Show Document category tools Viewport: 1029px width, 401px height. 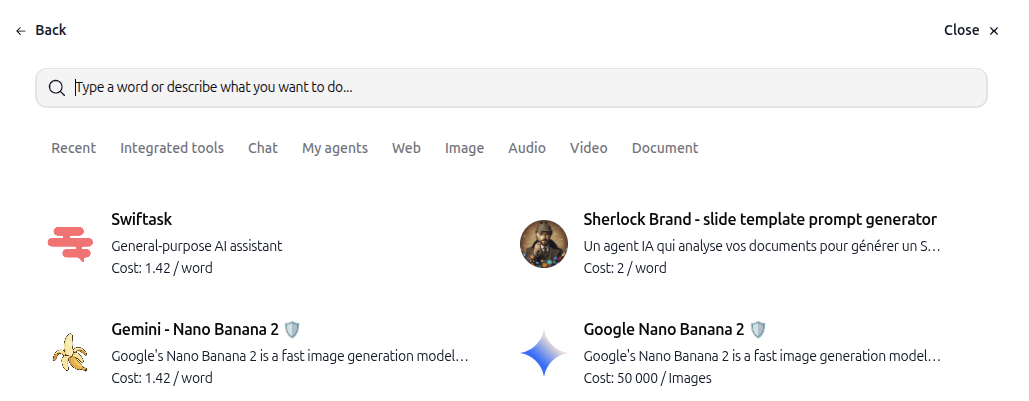pyautogui.click(x=665, y=148)
